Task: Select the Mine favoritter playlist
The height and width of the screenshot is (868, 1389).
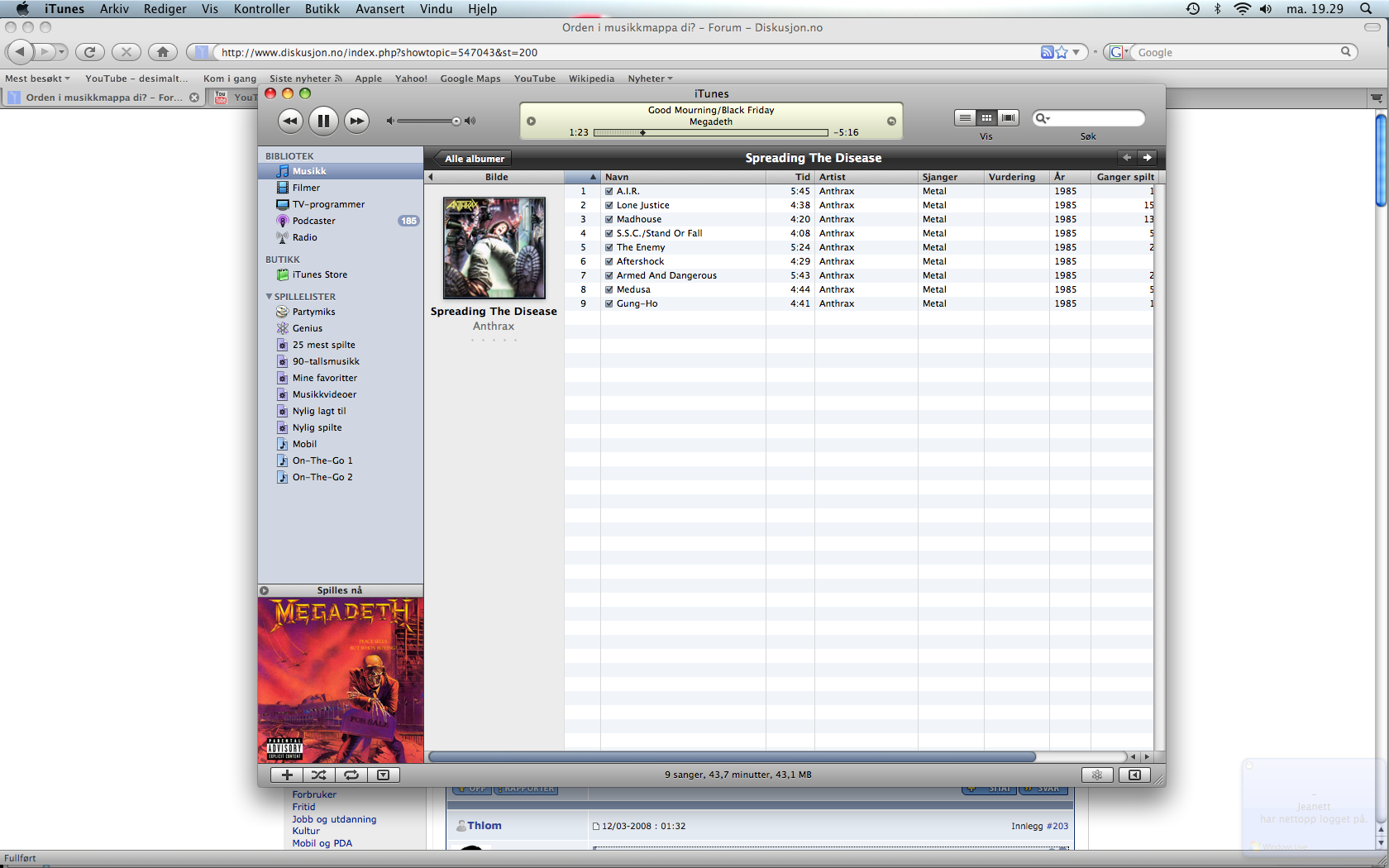Action: (x=341, y=378)
